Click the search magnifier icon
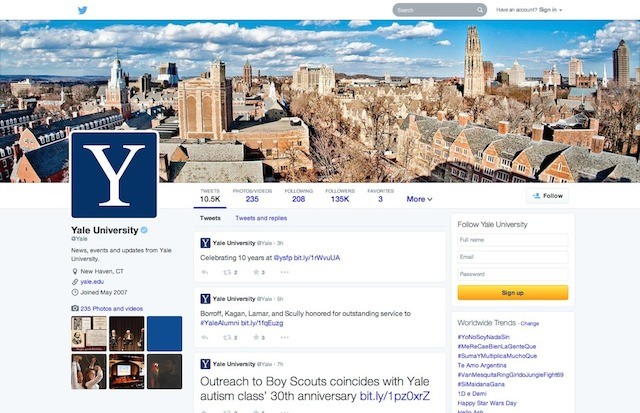This screenshot has width=640, height=413. (480, 10)
